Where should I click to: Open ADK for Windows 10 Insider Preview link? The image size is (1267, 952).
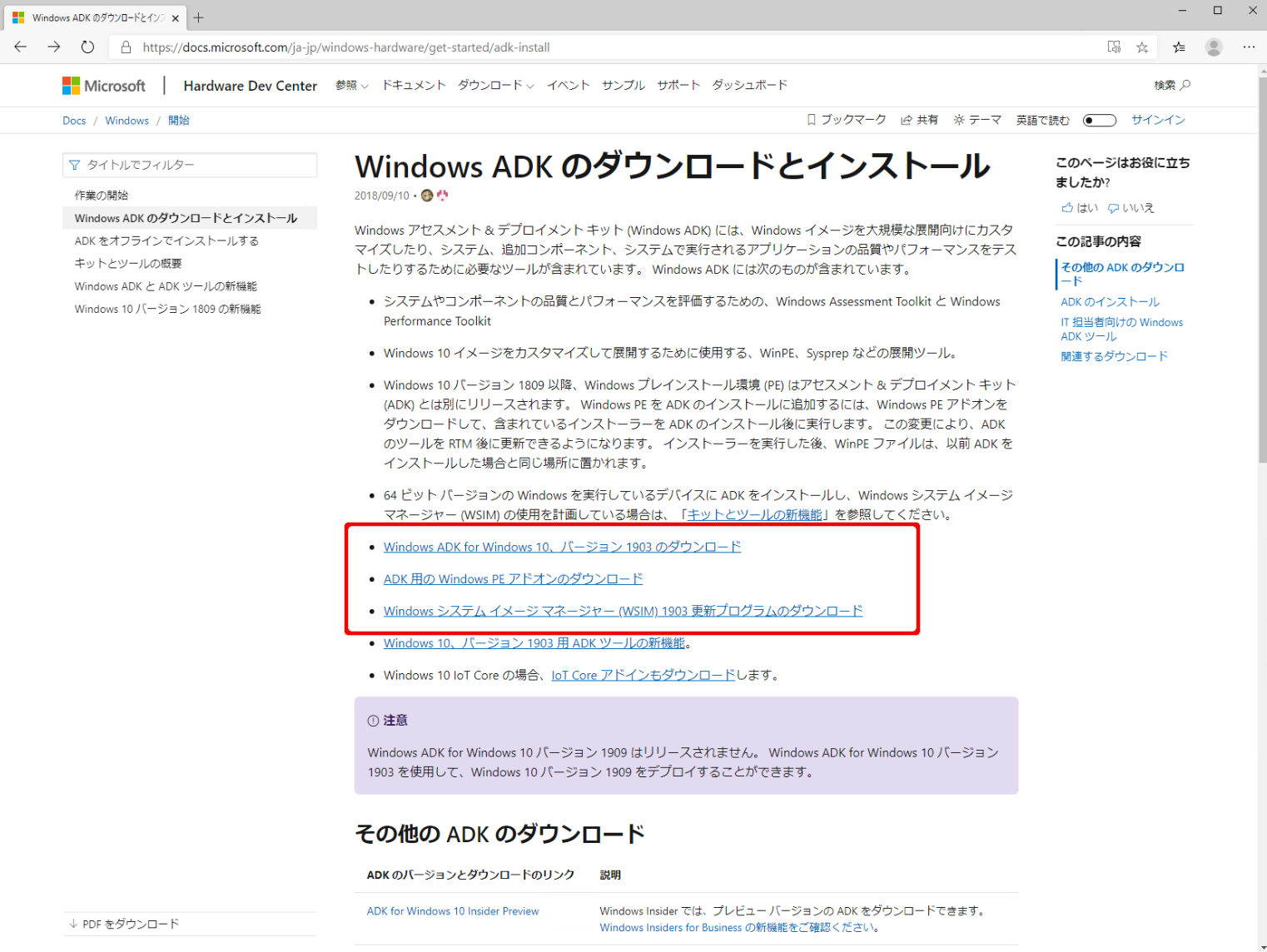pyautogui.click(x=453, y=911)
